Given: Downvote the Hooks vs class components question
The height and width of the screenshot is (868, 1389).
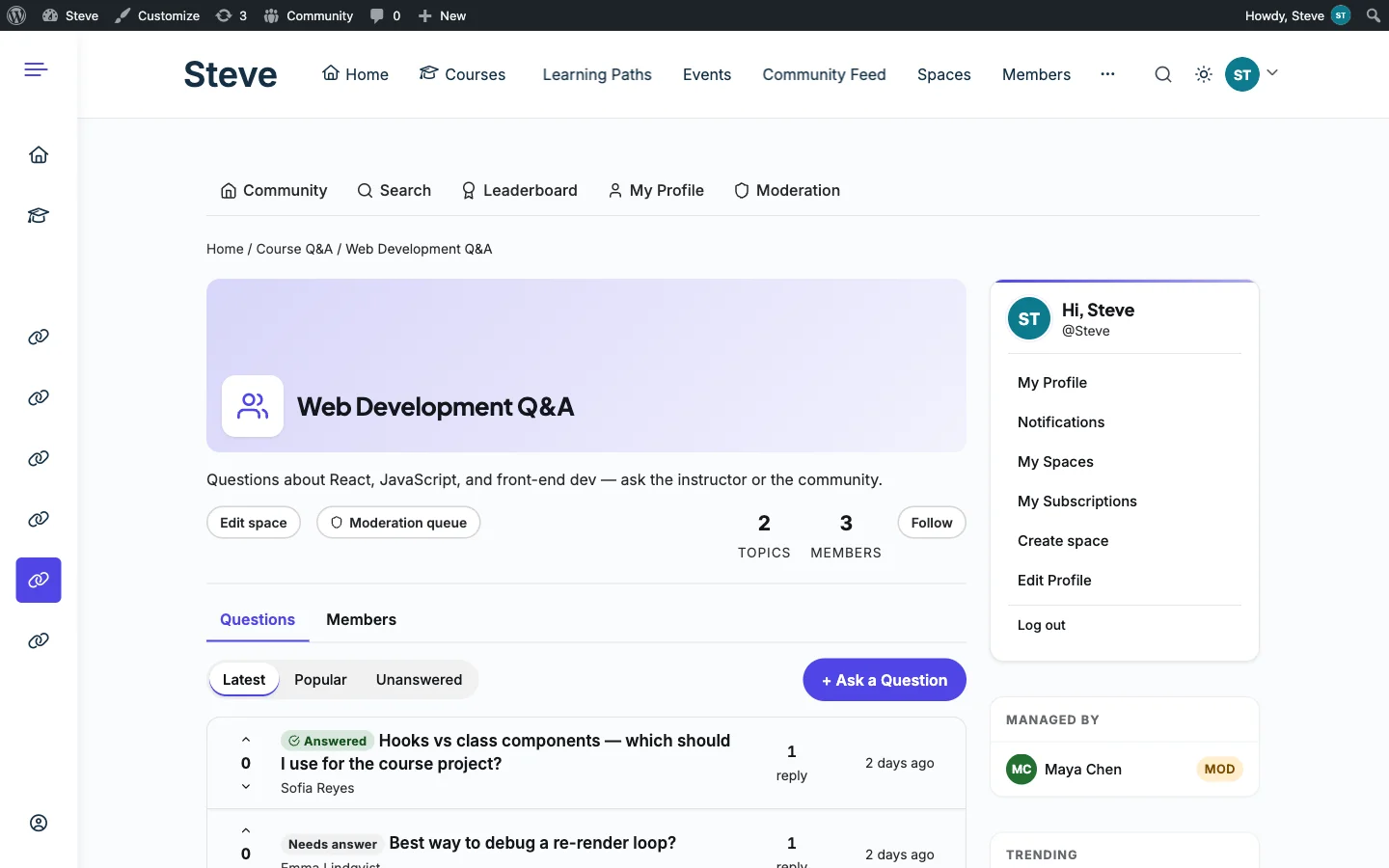Looking at the screenshot, I should tap(246, 786).
